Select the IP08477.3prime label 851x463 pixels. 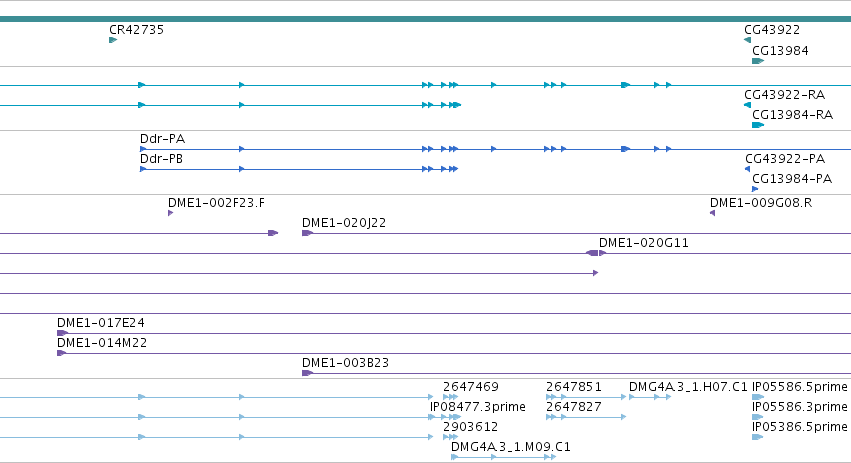[478, 407]
